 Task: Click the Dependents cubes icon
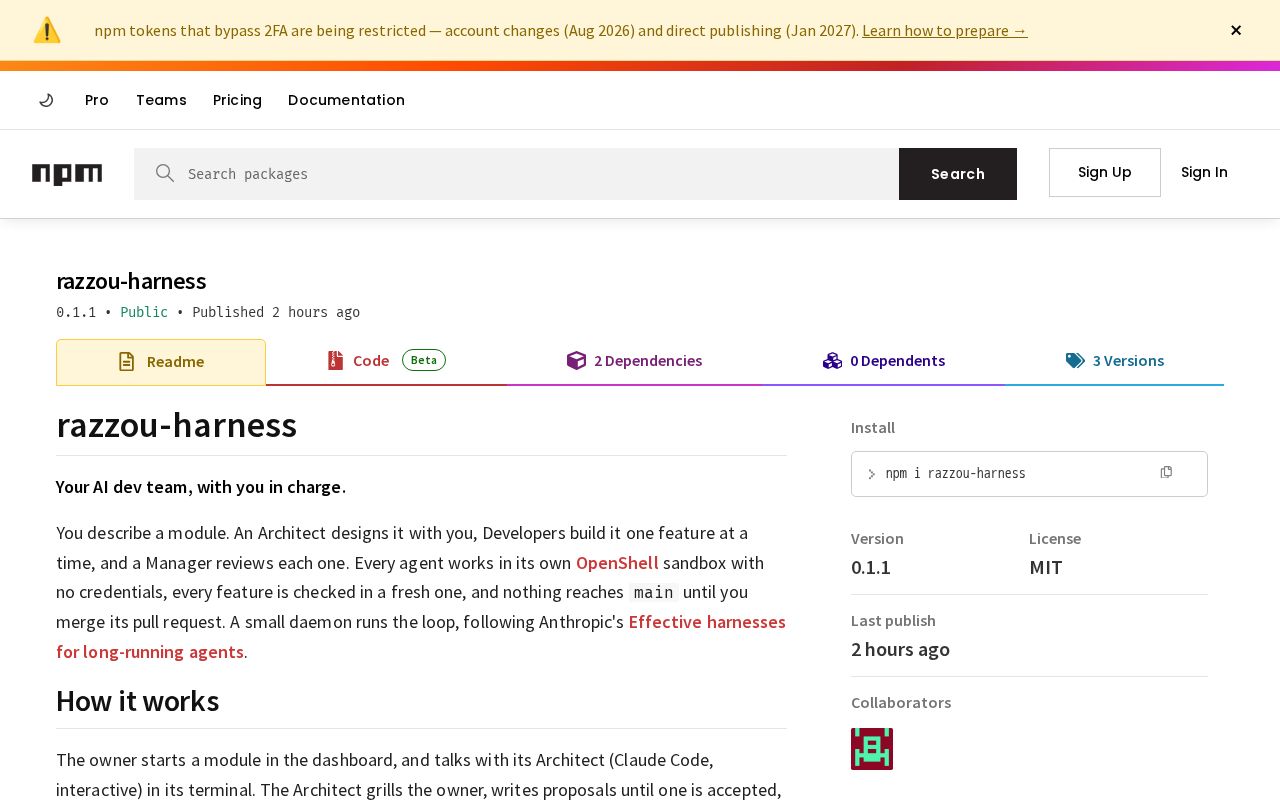[832, 361]
